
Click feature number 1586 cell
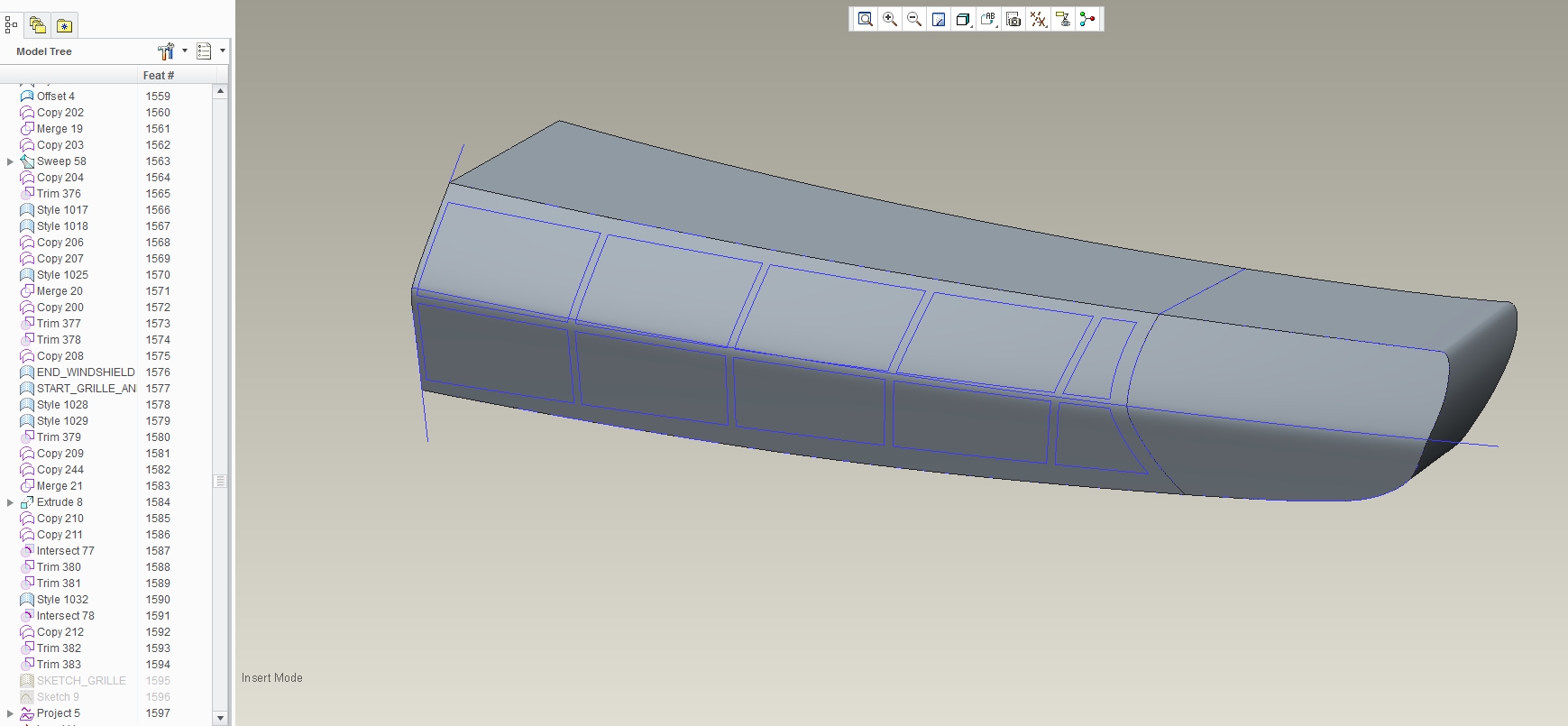158,535
